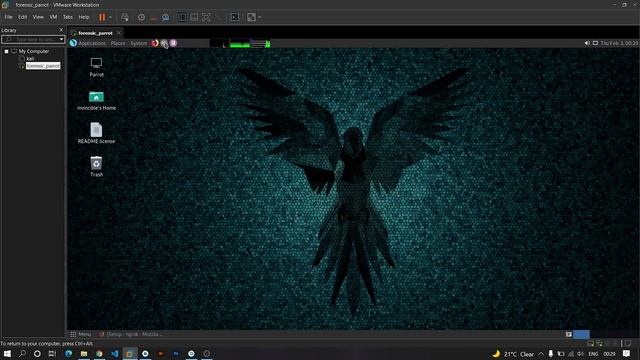Click the show desktop icon in Parrot bottom panel
Viewport: 640px width, 360px height.
[x=569, y=334]
